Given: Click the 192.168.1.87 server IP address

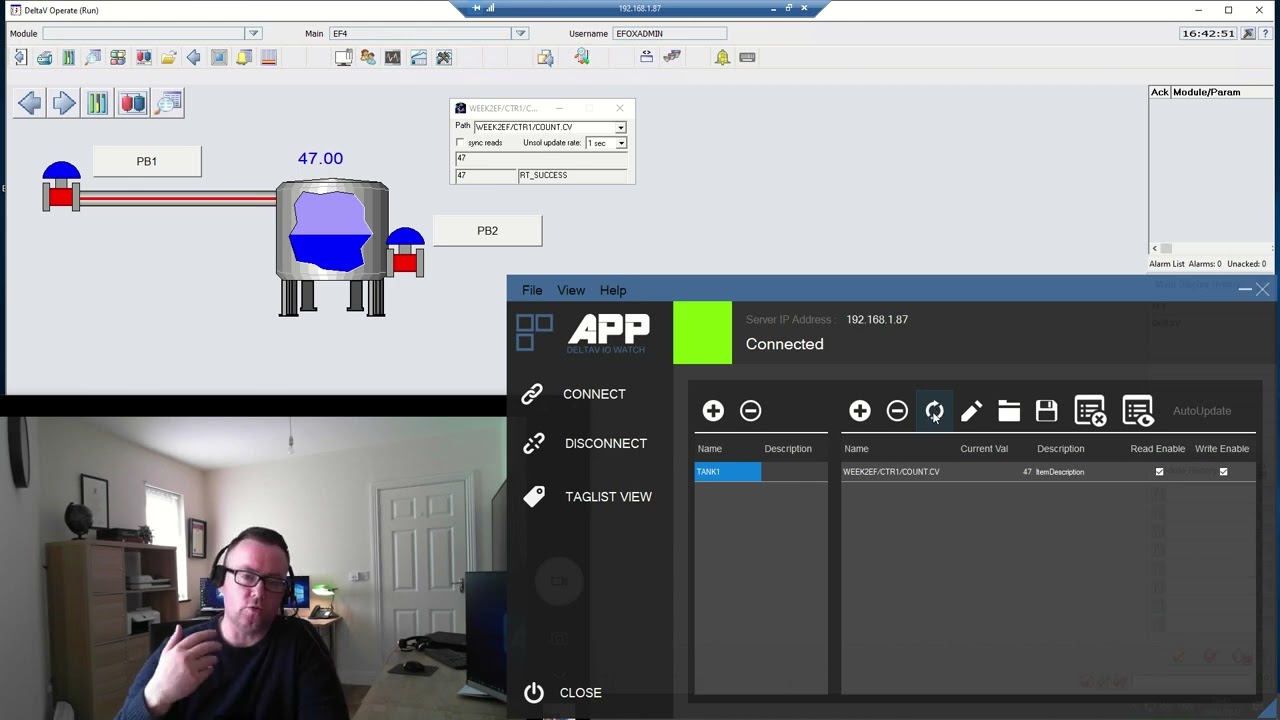Looking at the screenshot, I should [877, 320].
